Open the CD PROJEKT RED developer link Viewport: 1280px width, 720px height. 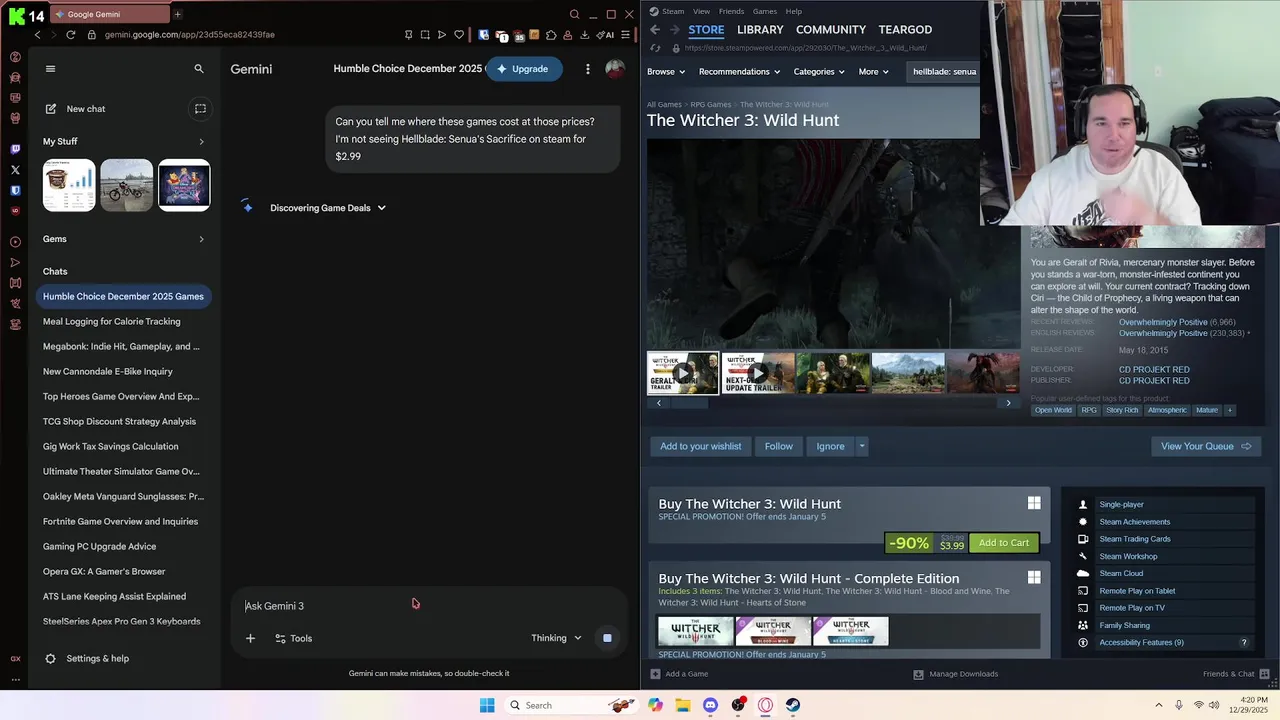1154,370
